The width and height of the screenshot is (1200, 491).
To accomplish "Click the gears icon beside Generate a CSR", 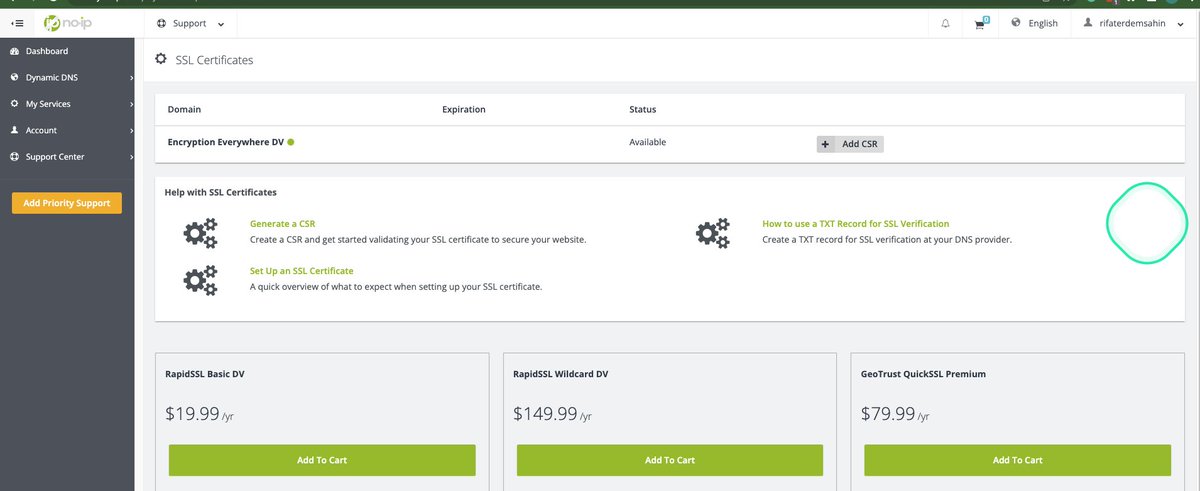I will pyautogui.click(x=200, y=233).
